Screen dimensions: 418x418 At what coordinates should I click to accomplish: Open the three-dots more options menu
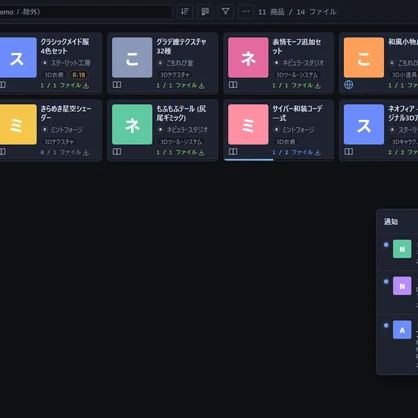click(246, 12)
